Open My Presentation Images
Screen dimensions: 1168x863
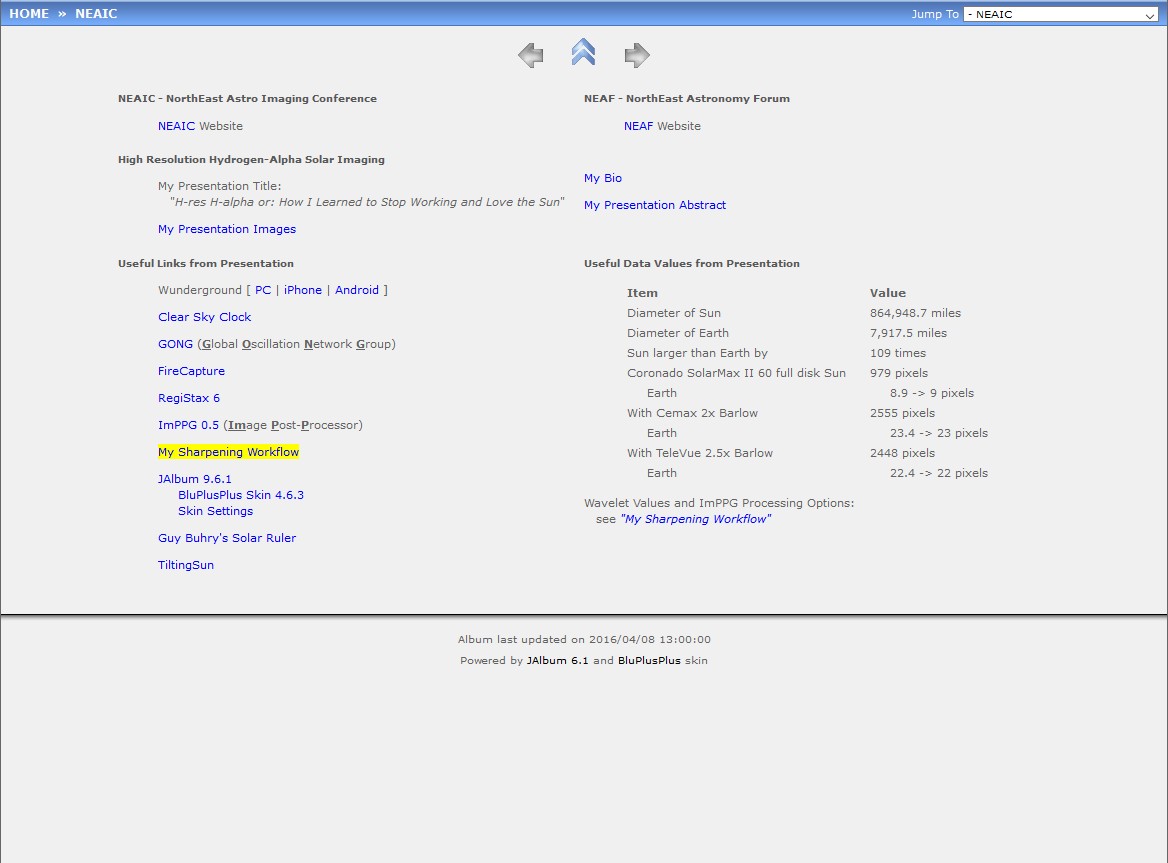(227, 229)
